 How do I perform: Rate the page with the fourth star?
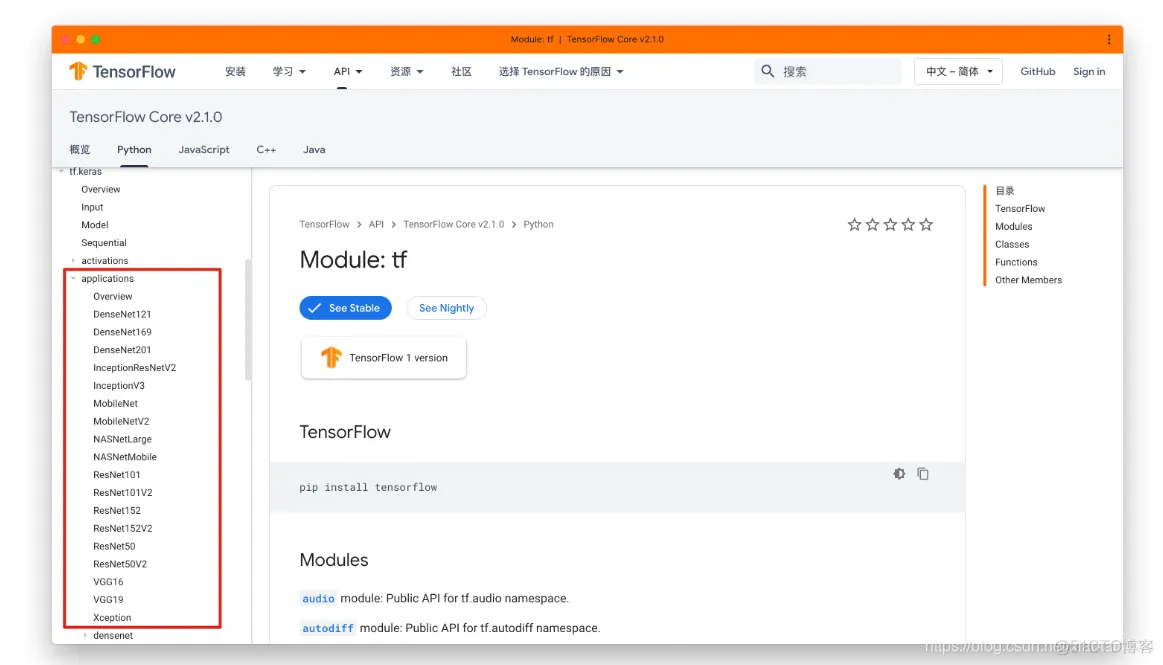pos(908,225)
